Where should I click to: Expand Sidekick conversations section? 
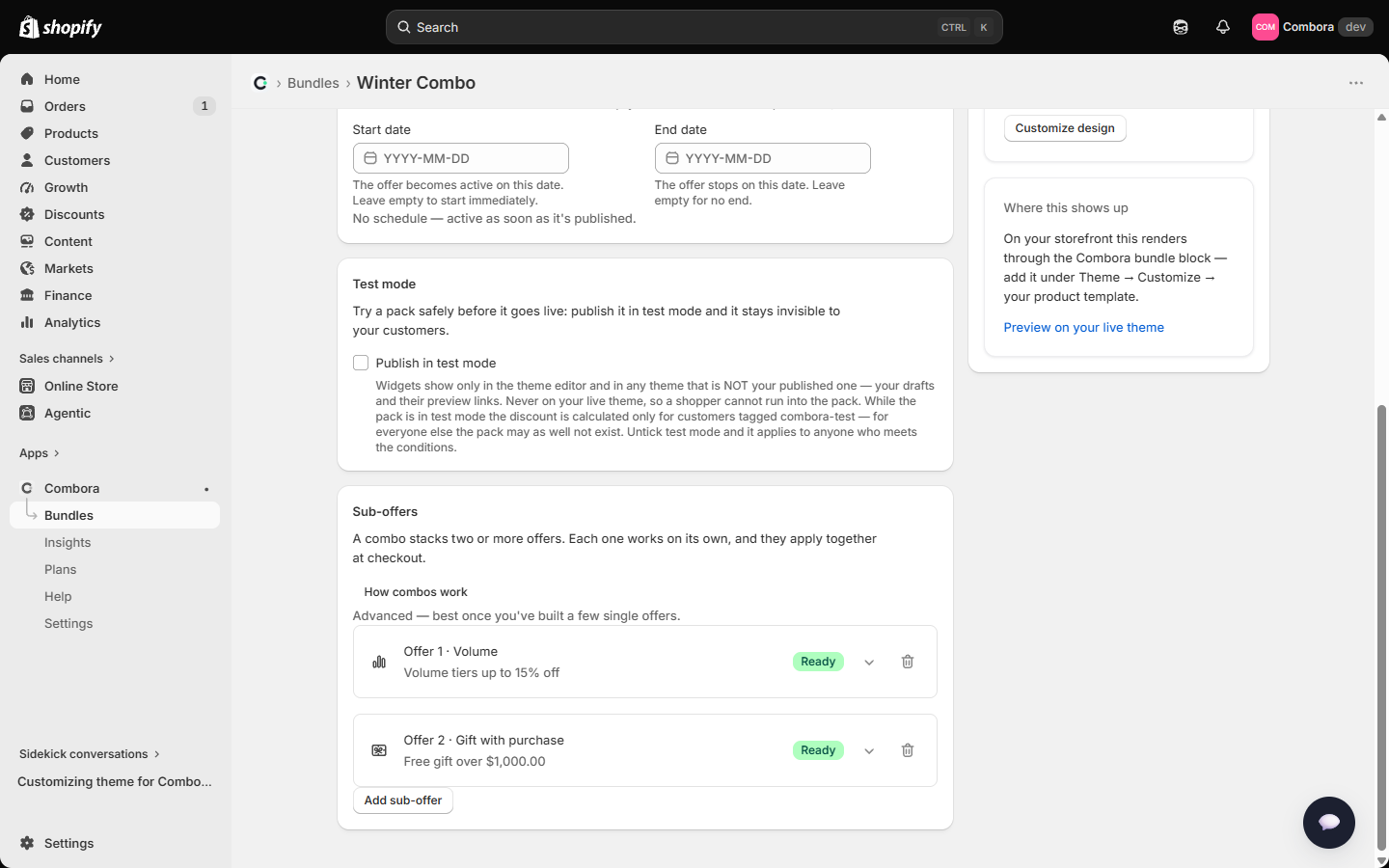(90, 754)
